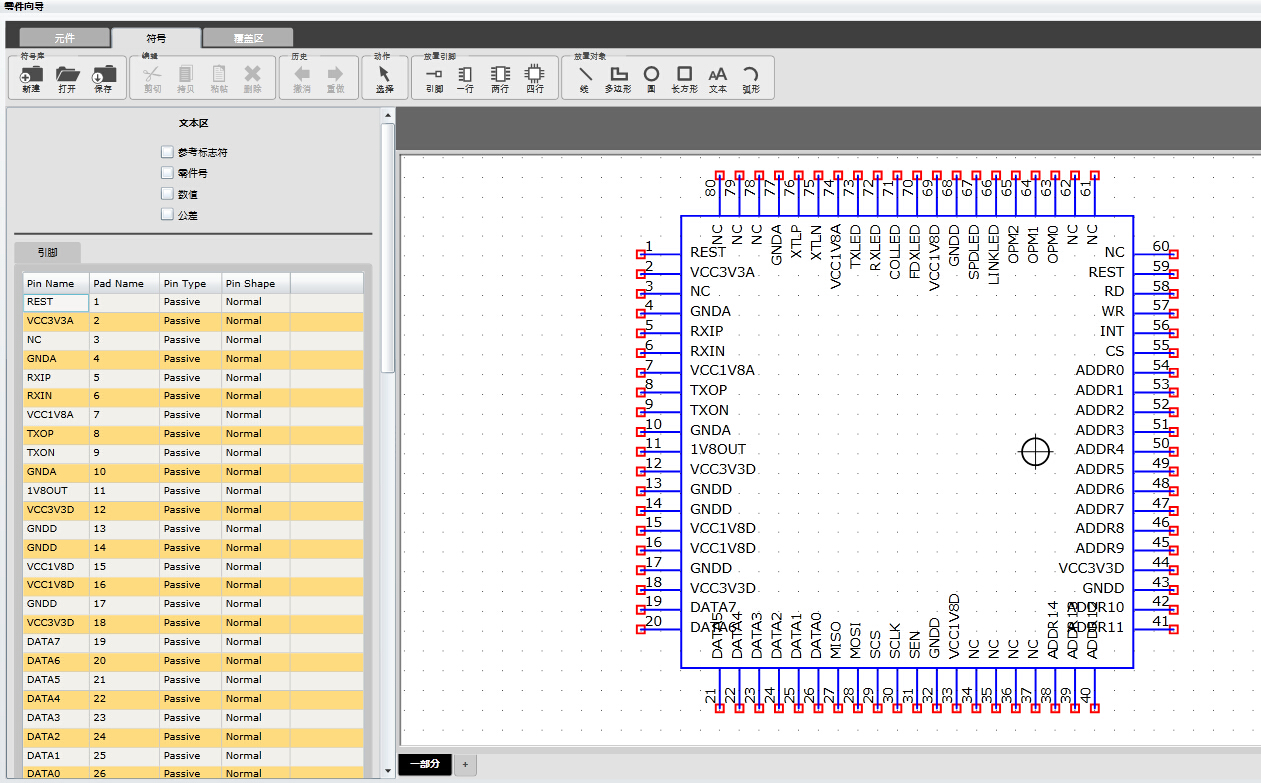Open a symbol library with 打开
Viewport: 1261px width, 783px height.
pos(67,79)
